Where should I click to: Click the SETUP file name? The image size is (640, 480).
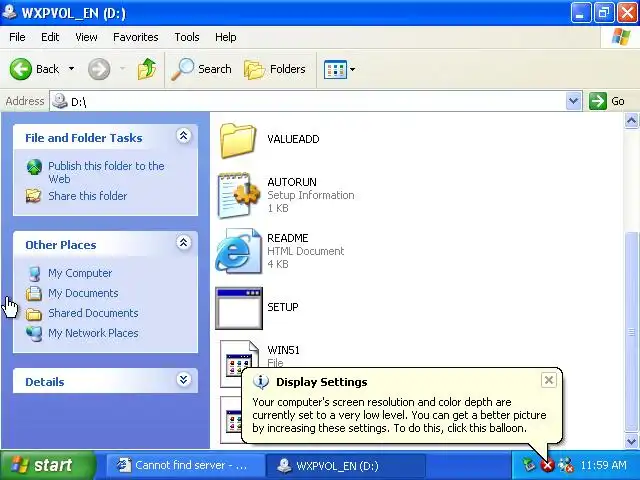282,307
